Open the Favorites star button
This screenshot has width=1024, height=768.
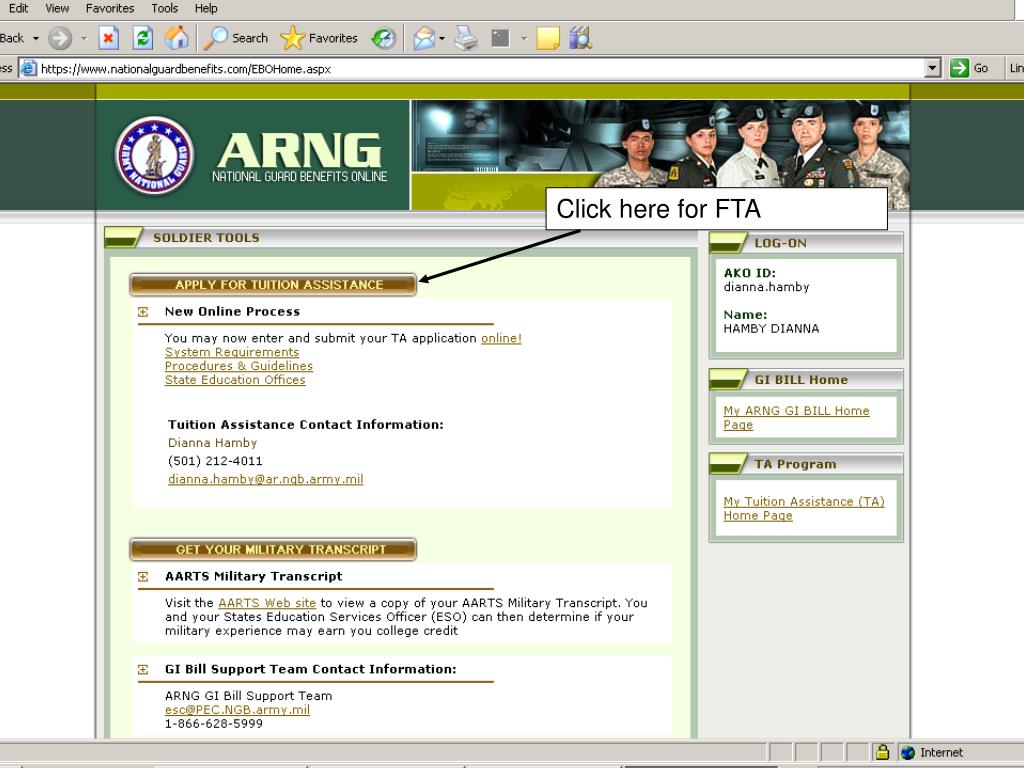coord(319,38)
